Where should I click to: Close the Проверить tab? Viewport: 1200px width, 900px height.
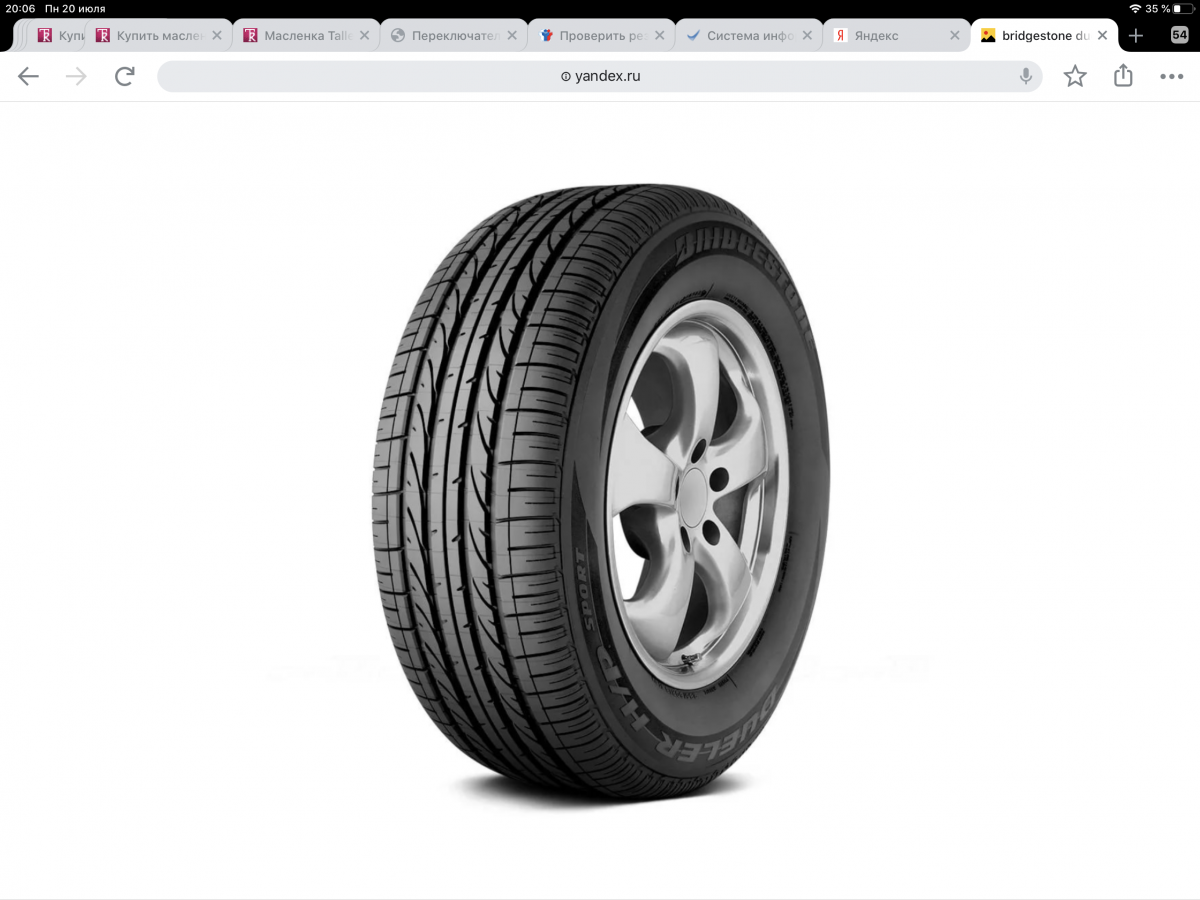(660, 35)
